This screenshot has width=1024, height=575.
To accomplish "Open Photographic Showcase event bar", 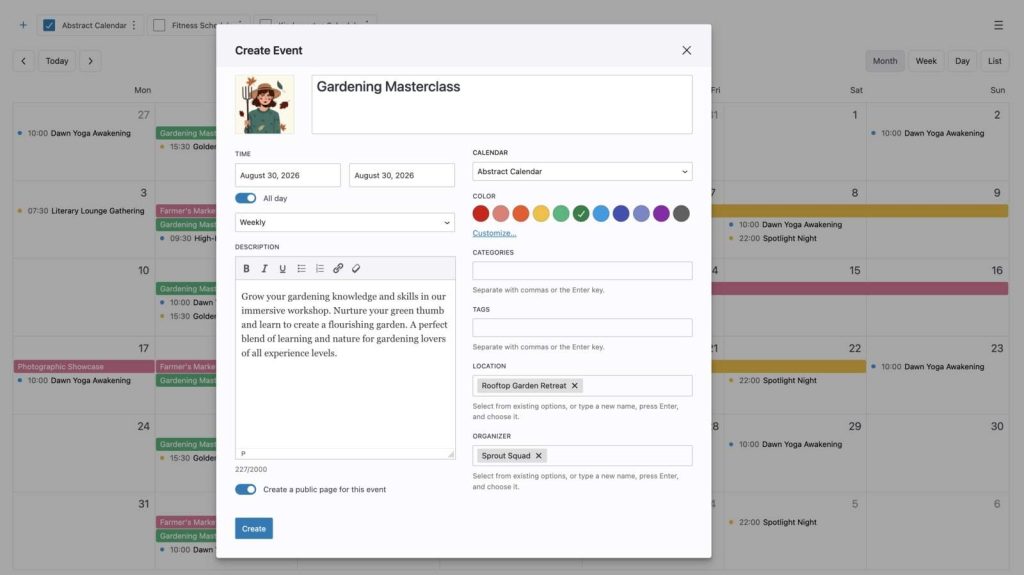I will (x=84, y=367).
